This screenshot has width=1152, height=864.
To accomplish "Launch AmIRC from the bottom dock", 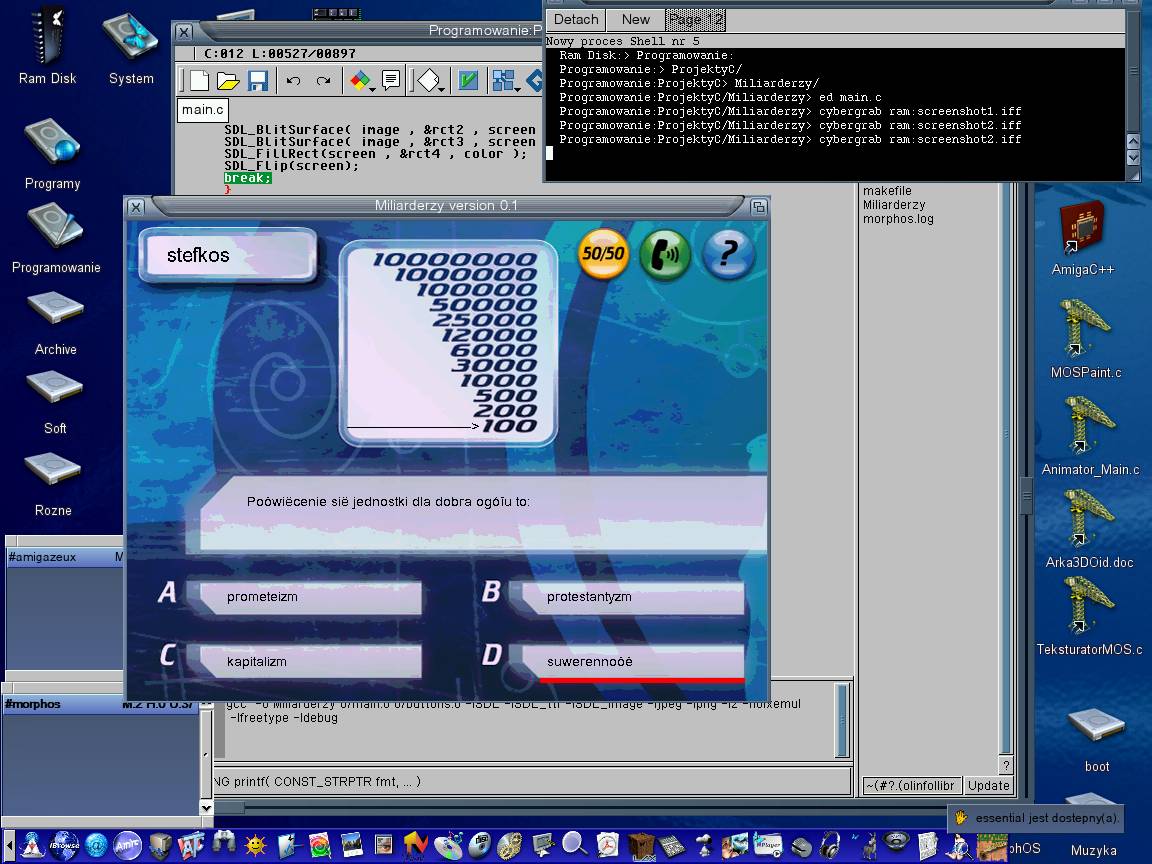I will (127, 845).
